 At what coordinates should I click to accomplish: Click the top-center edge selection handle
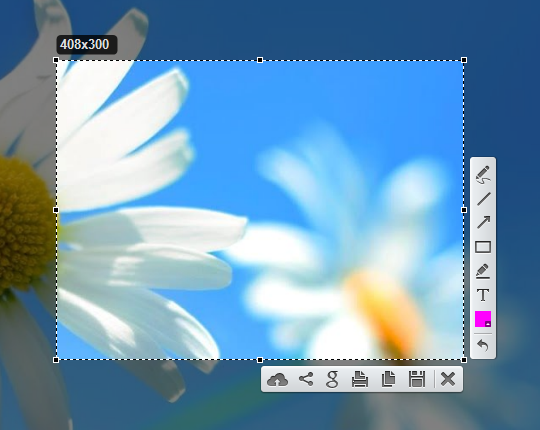(260, 60)
